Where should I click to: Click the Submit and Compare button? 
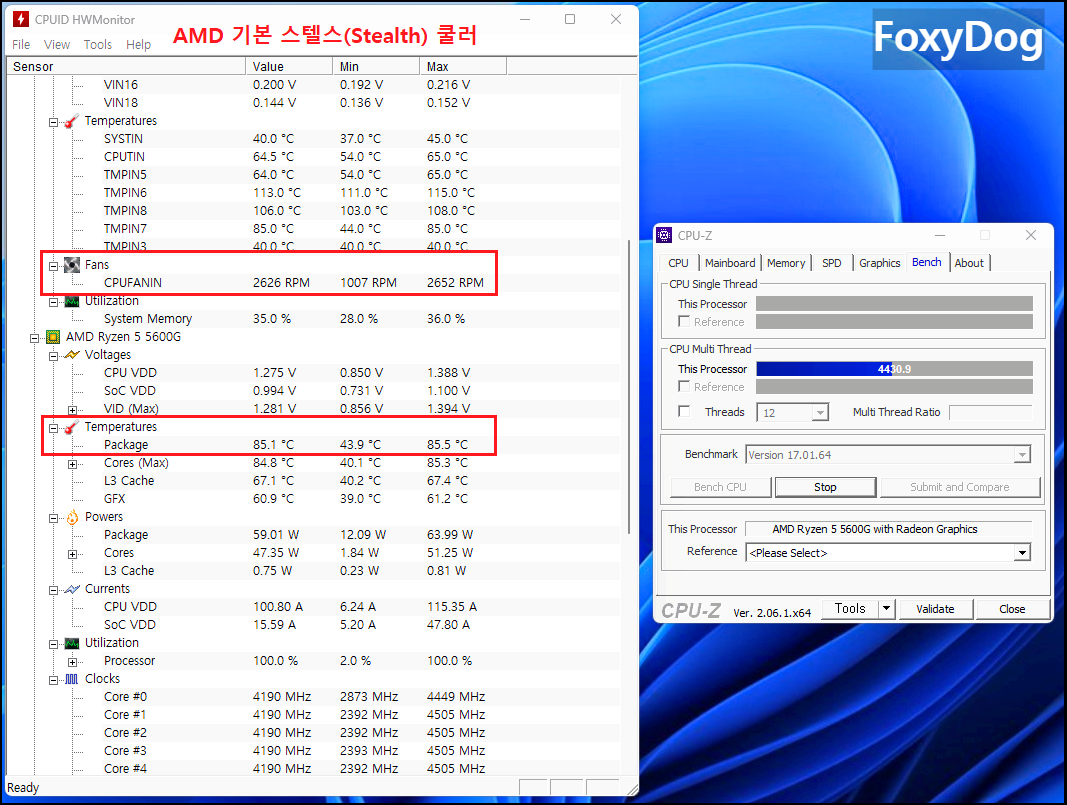(x=960, y=487)
